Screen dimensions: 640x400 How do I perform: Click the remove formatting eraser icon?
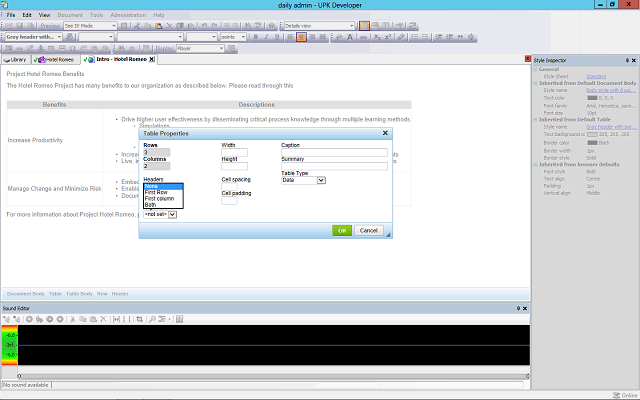point(401,37)
